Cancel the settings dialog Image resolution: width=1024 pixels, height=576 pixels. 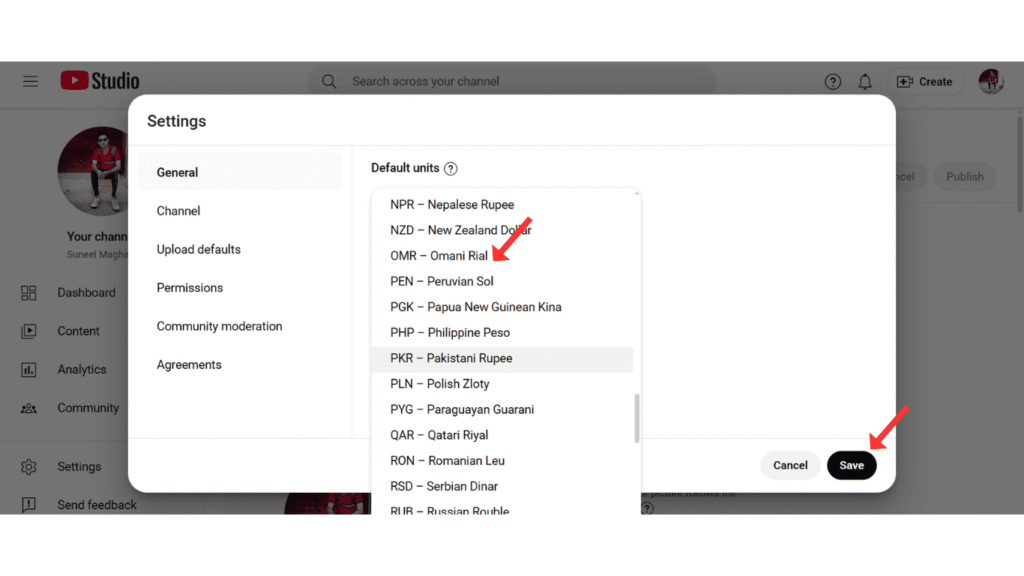(790, 465)
